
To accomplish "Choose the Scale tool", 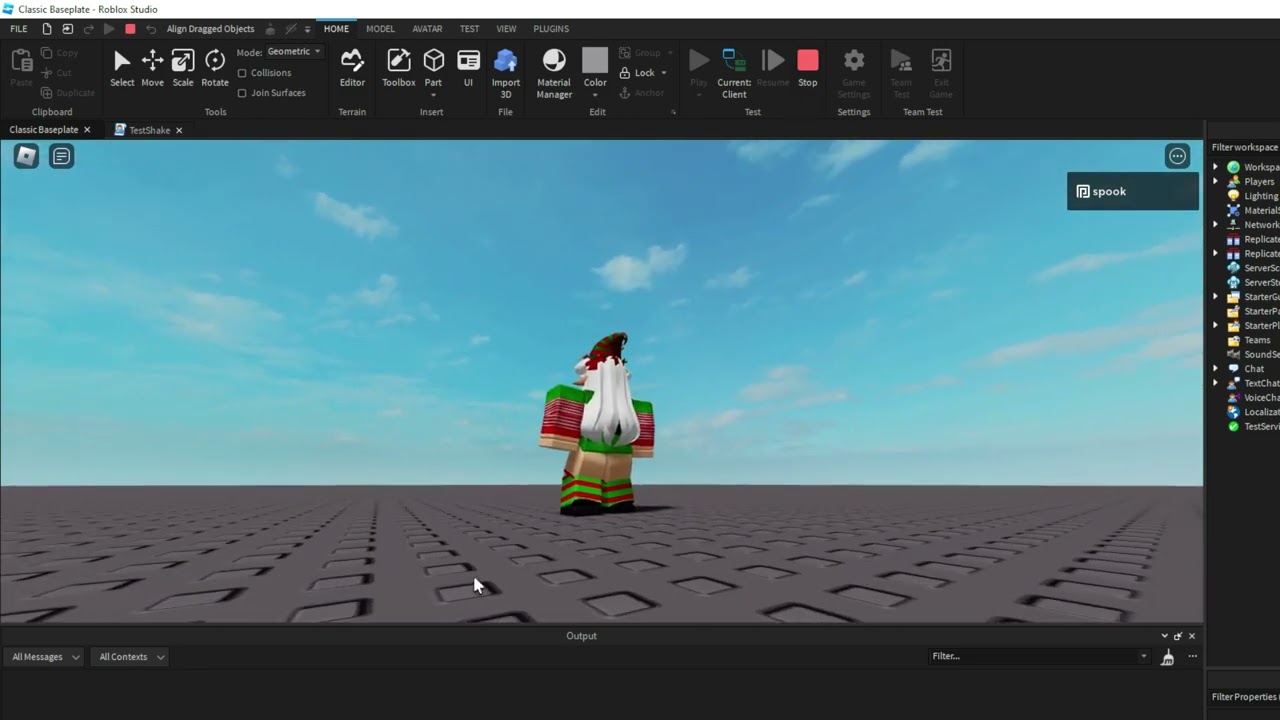I will 183,68.
